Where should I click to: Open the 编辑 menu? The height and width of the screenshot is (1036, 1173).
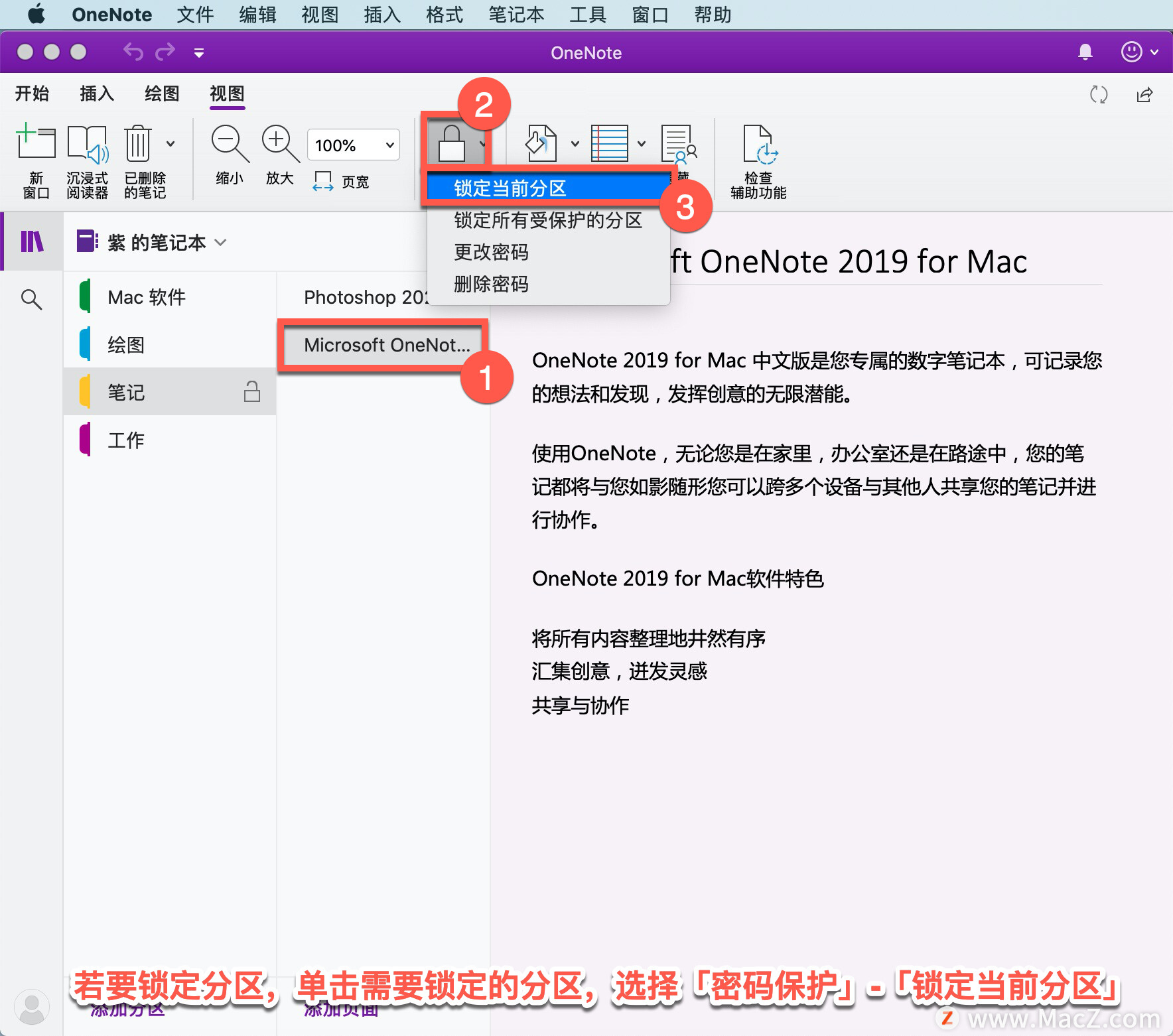click(257, 14)
